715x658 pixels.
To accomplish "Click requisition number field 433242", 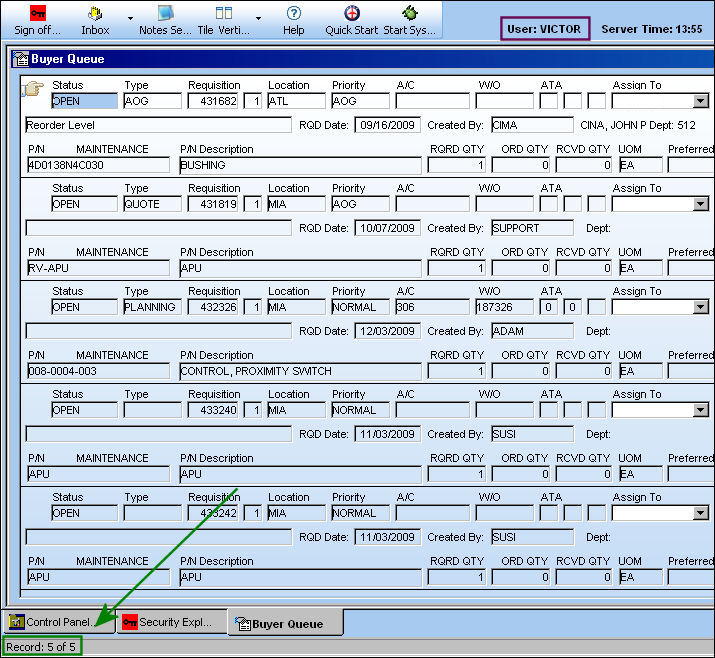I will pyautogui.click(x=213, y=513).
